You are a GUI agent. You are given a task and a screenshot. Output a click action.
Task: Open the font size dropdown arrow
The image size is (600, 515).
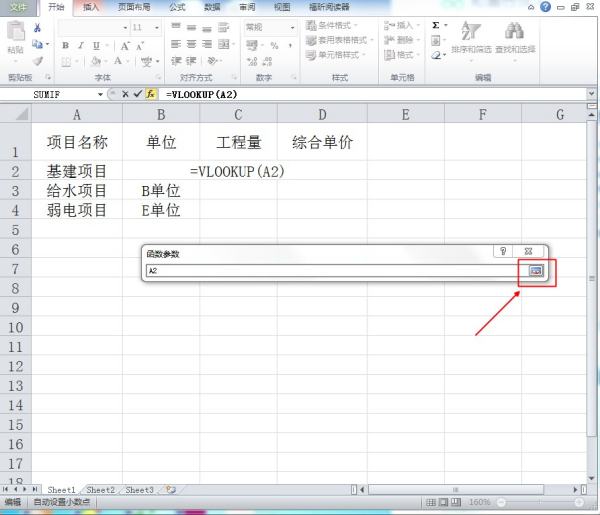pos(157,28)
